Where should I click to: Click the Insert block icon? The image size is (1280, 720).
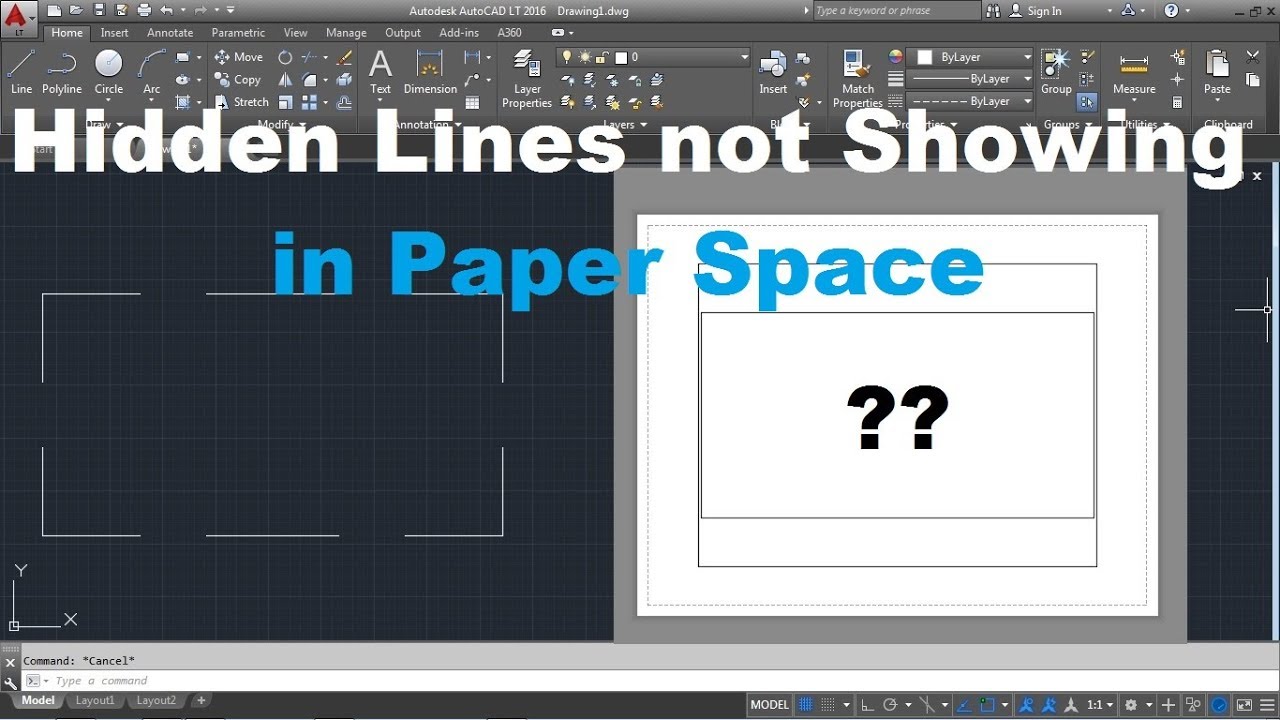click(x=773, y=71)
